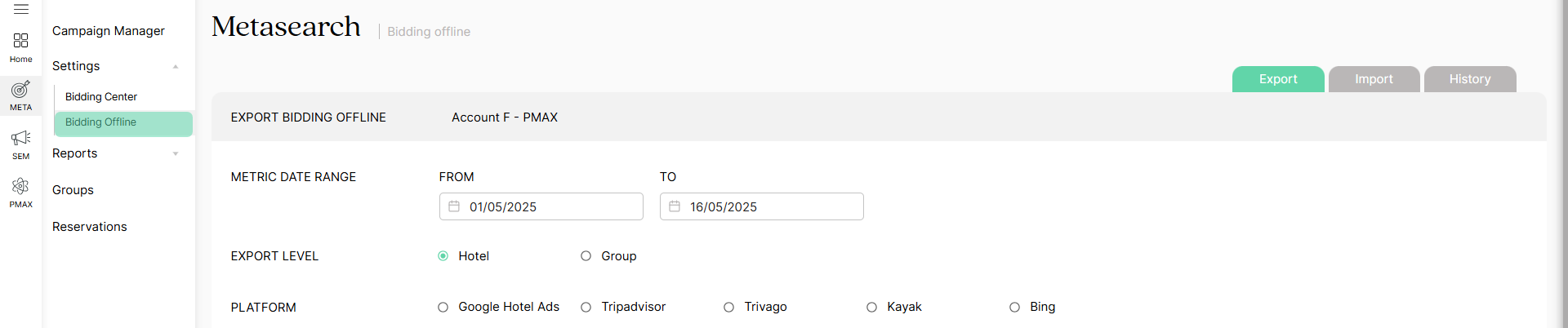
Task: Choose Google Hotel Ads platform
Action: pyautogui.click(x=443, y=308)
